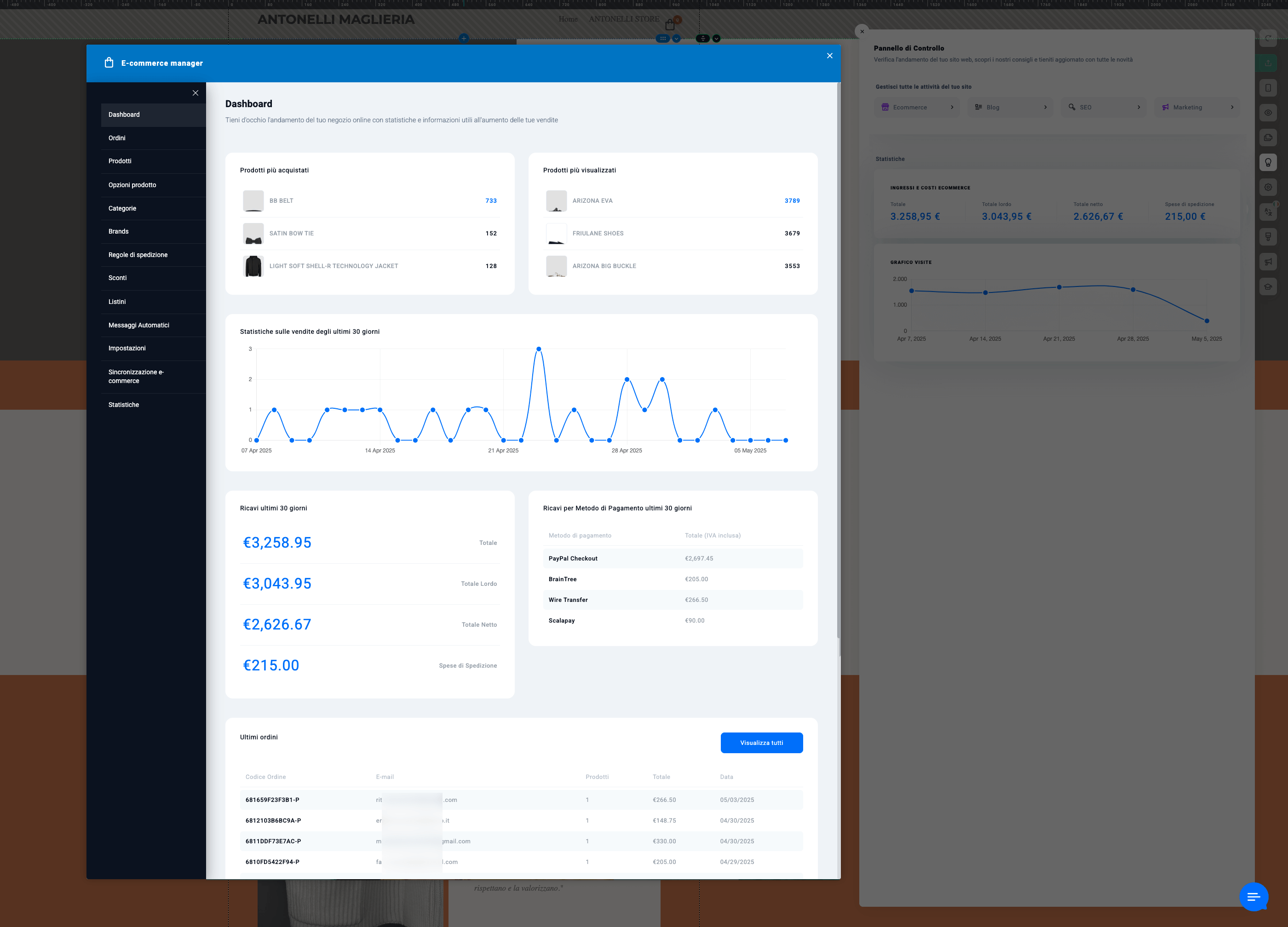Close the Pannello di Controllo panel
1288x927 pixels.
(862, 31)
